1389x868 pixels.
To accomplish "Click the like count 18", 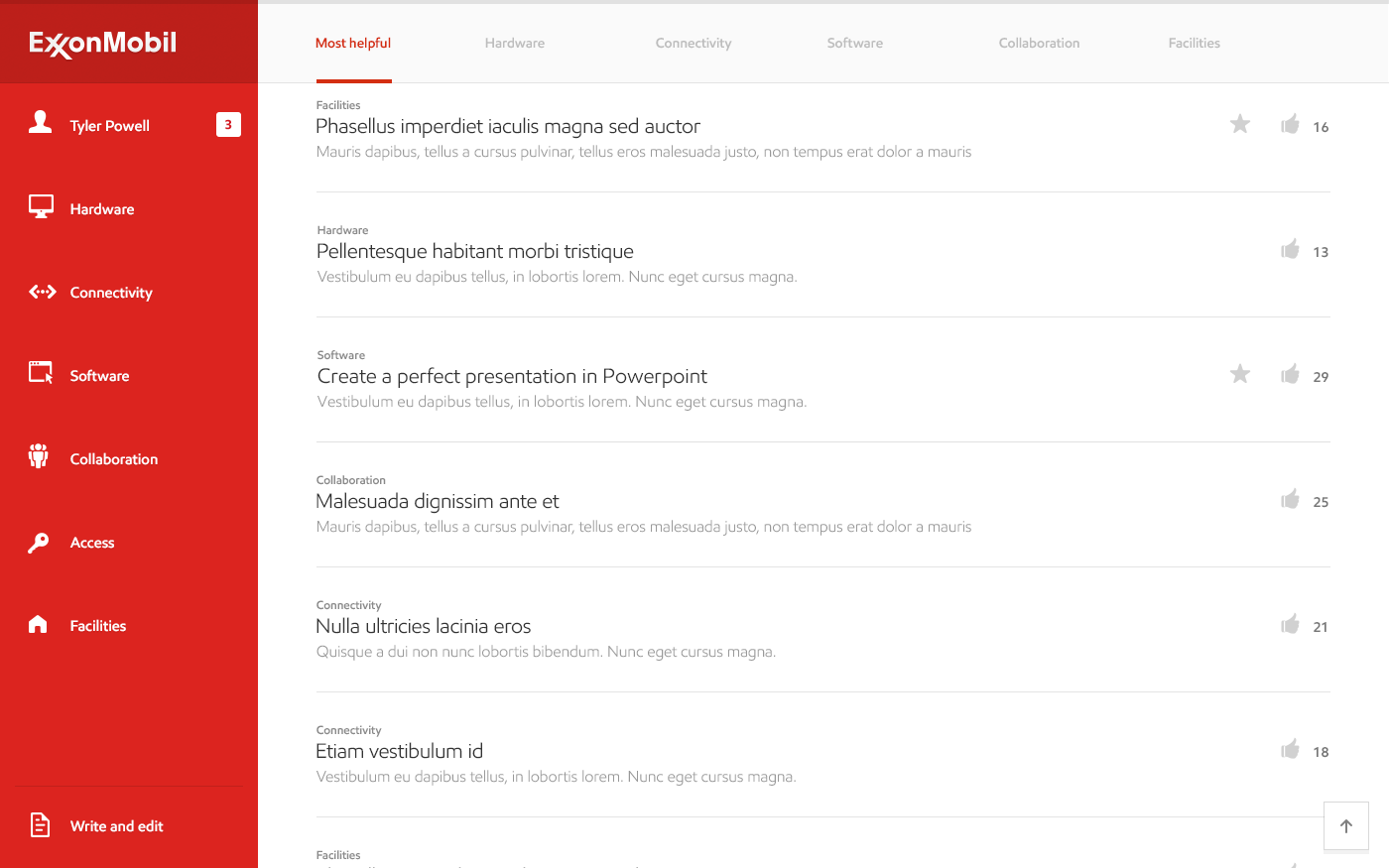I will (1321, 752).
